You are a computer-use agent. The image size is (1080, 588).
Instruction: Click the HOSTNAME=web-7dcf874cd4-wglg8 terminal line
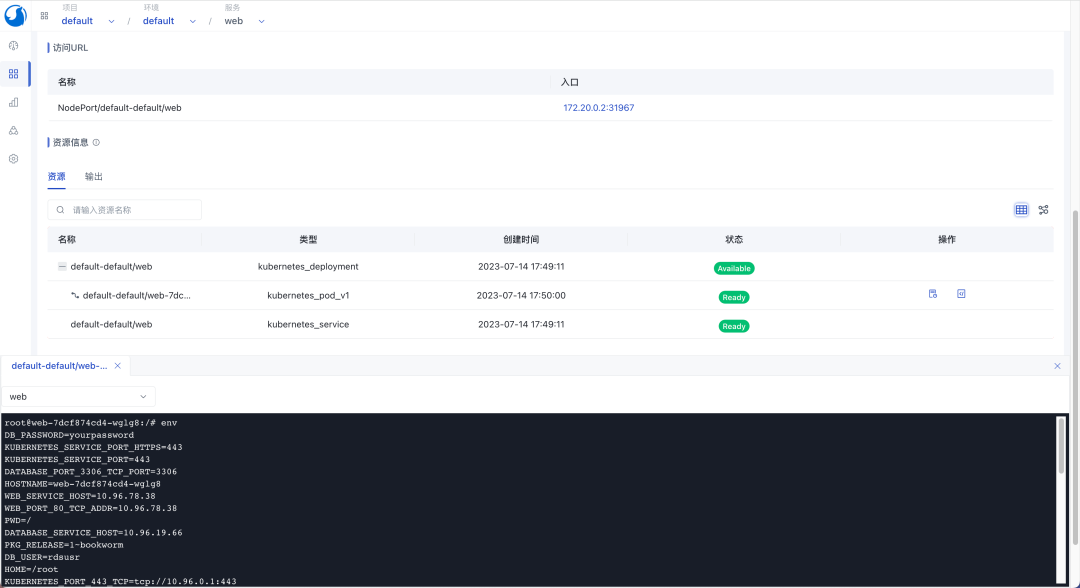(x=83, y=484)
